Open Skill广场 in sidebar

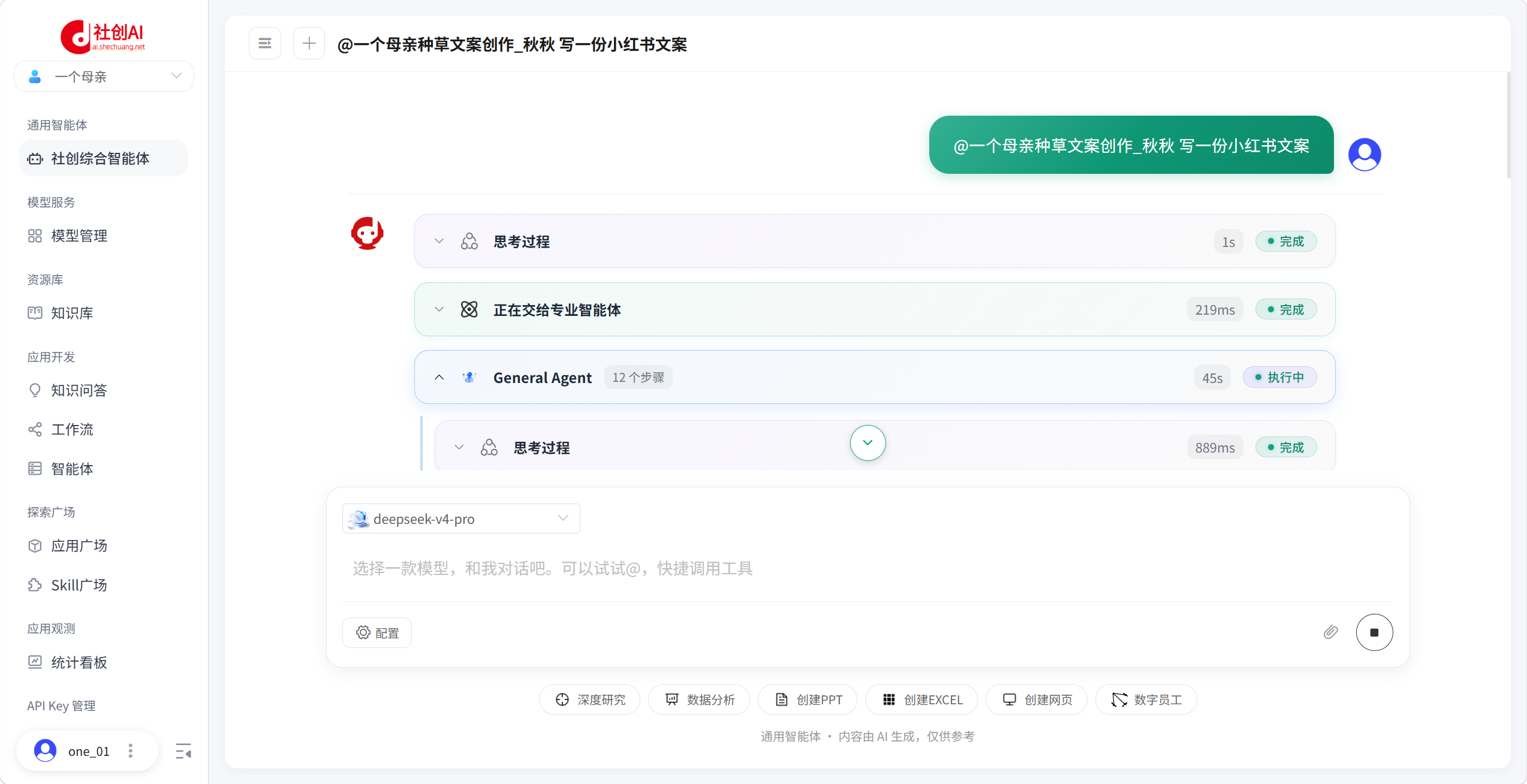click(x=103, y=585)
